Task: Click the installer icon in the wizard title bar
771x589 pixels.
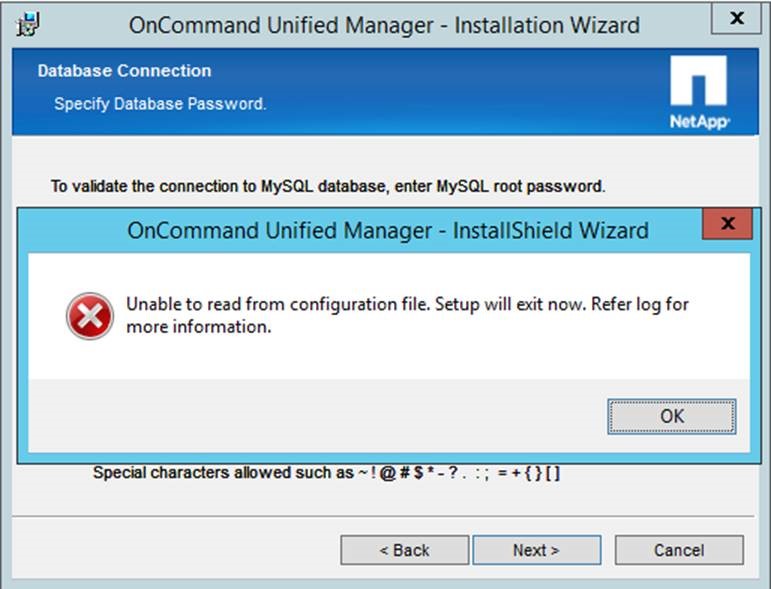Action: coord(31,23)
